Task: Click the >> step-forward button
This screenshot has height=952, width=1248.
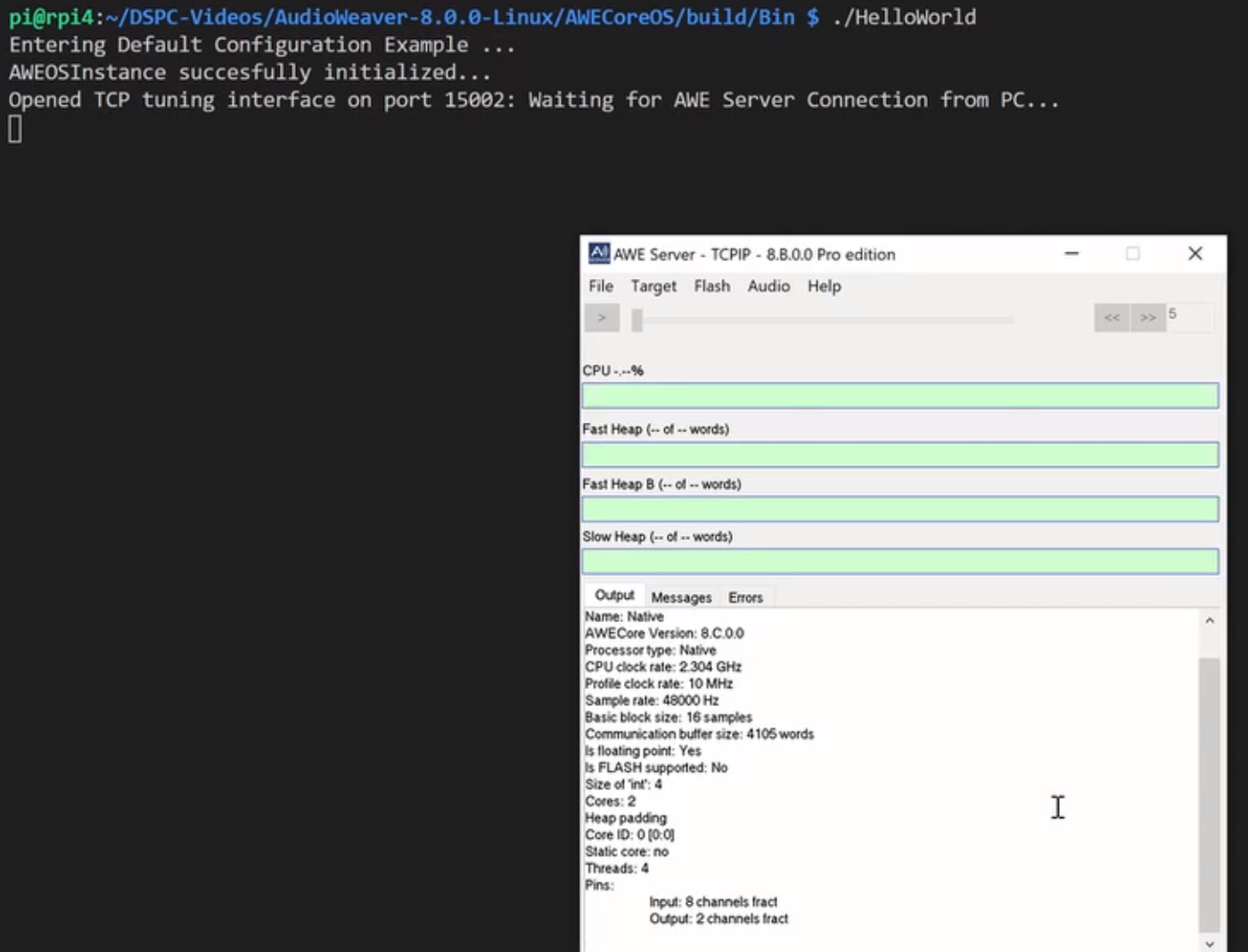Action: pyautogui.click(x=1148, y=317)
